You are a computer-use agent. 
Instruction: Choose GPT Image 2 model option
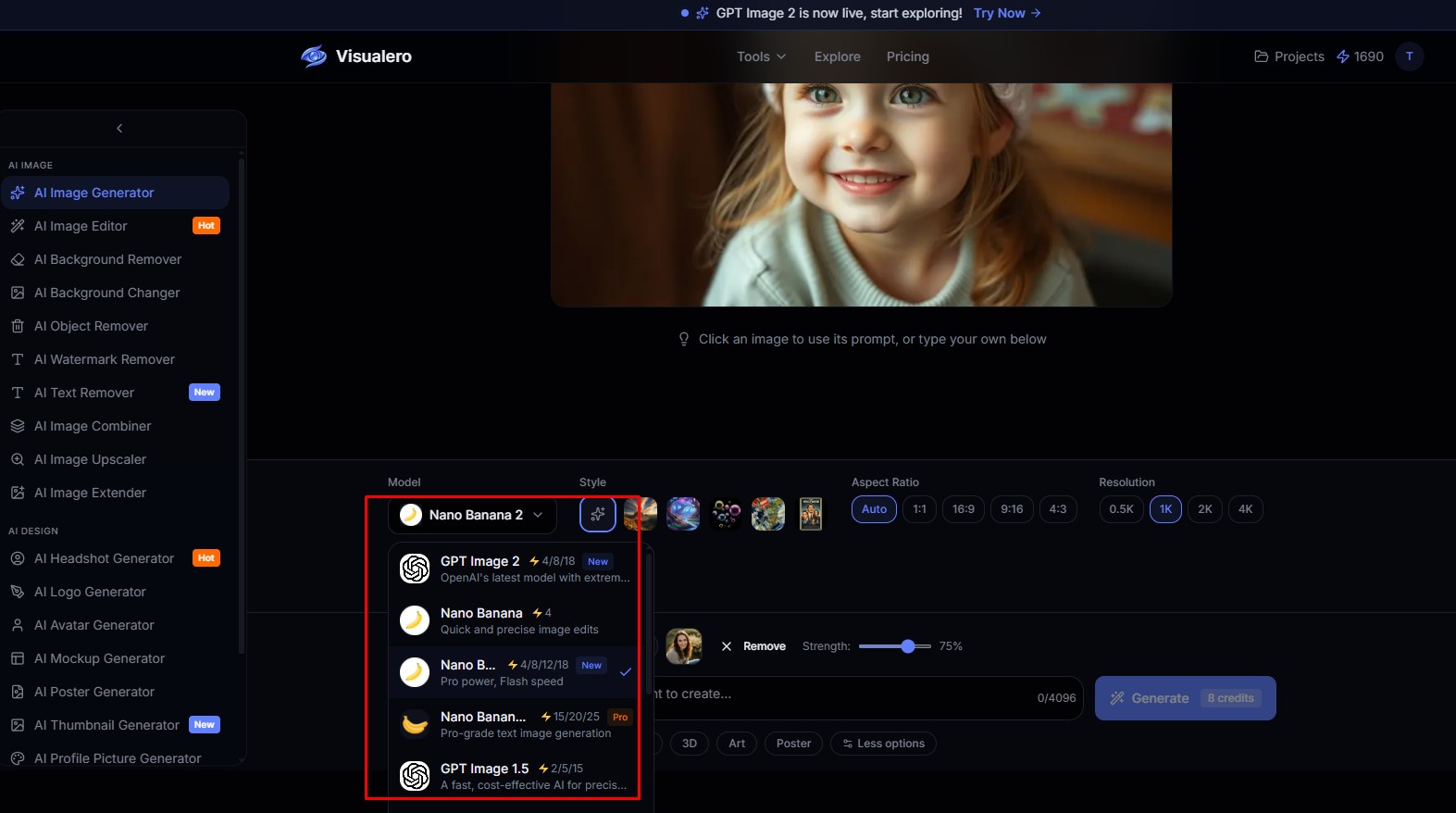click(x=516, y=569)
